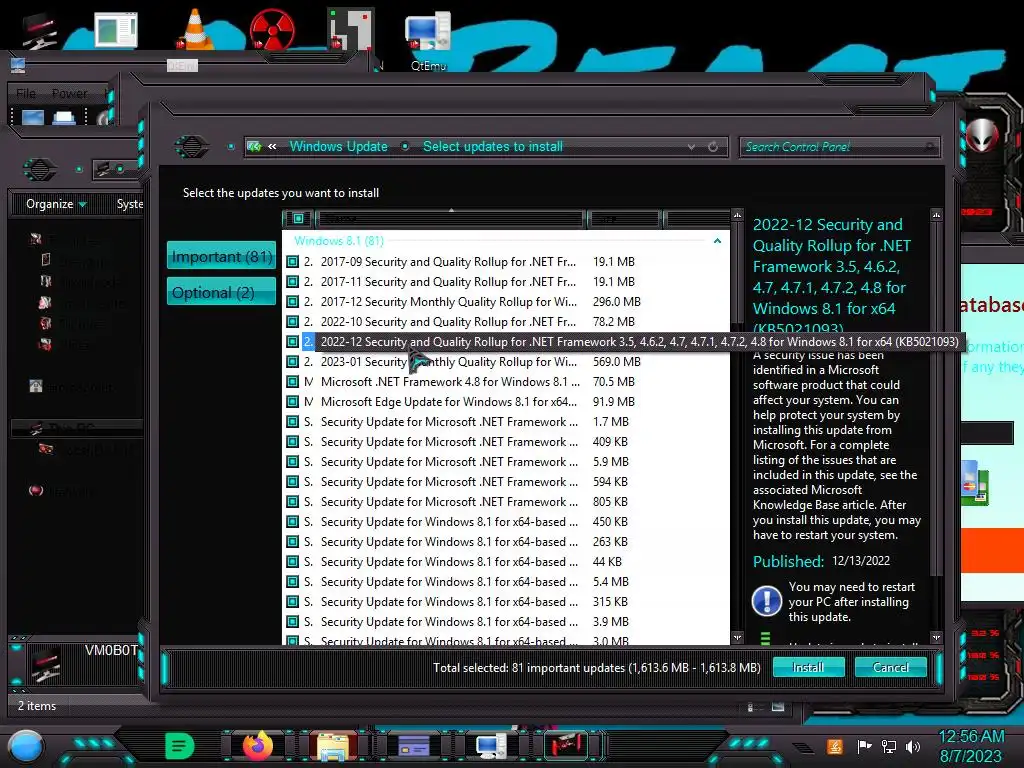
Task: Open the green chat app on taskbar
Action: 179,745
